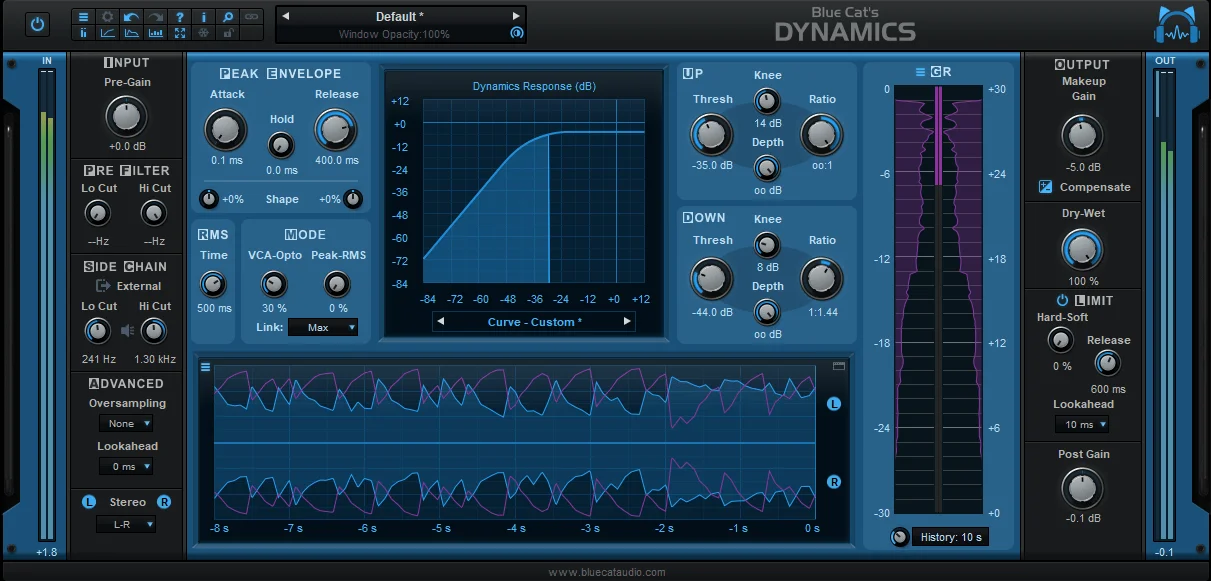1211x581 pixels.
Task: Select the magnifier zoom icon
Action: 228,17
